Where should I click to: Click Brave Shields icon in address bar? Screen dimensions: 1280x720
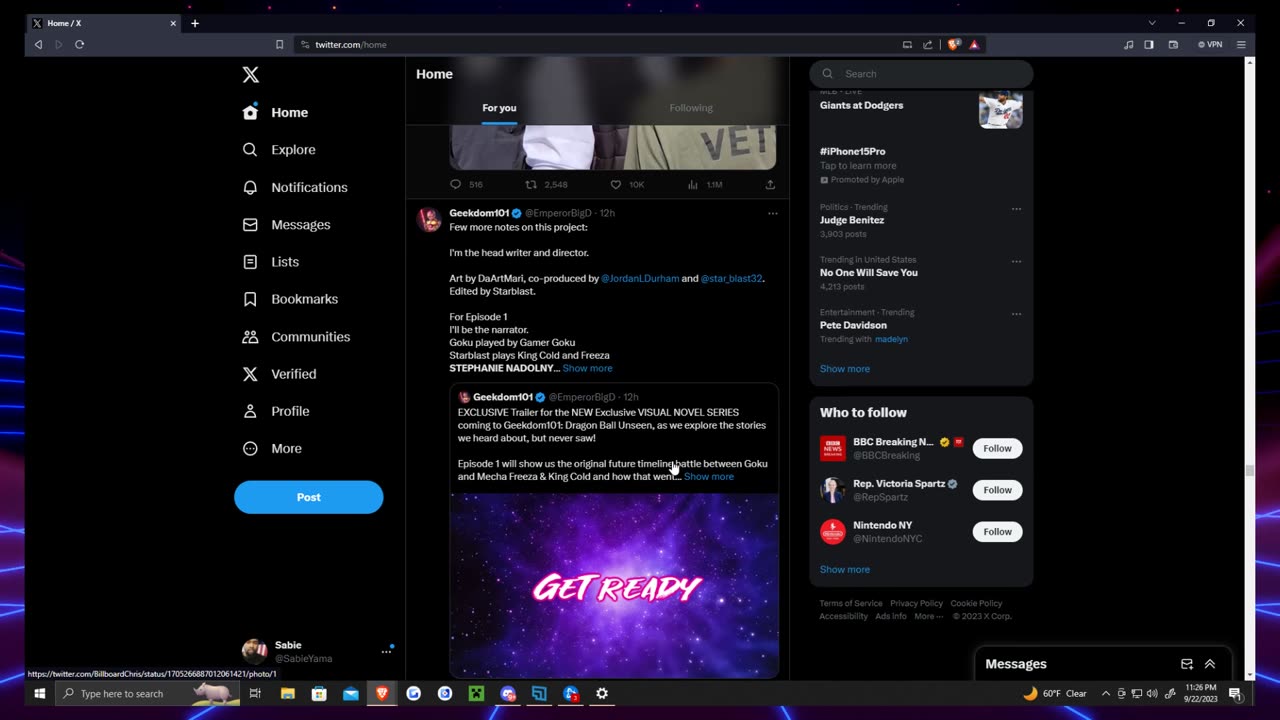tap(954, 44)
